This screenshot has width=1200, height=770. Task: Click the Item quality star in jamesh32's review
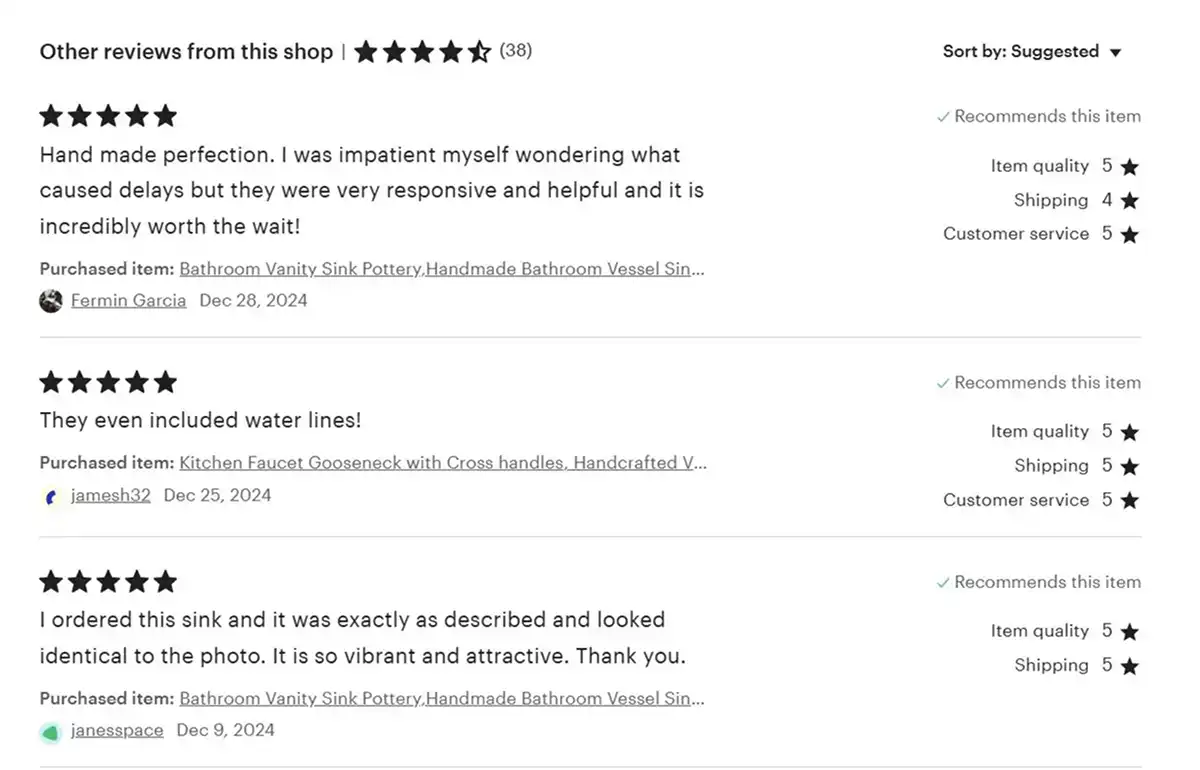pyautogui.click(x=1130, y=431)
